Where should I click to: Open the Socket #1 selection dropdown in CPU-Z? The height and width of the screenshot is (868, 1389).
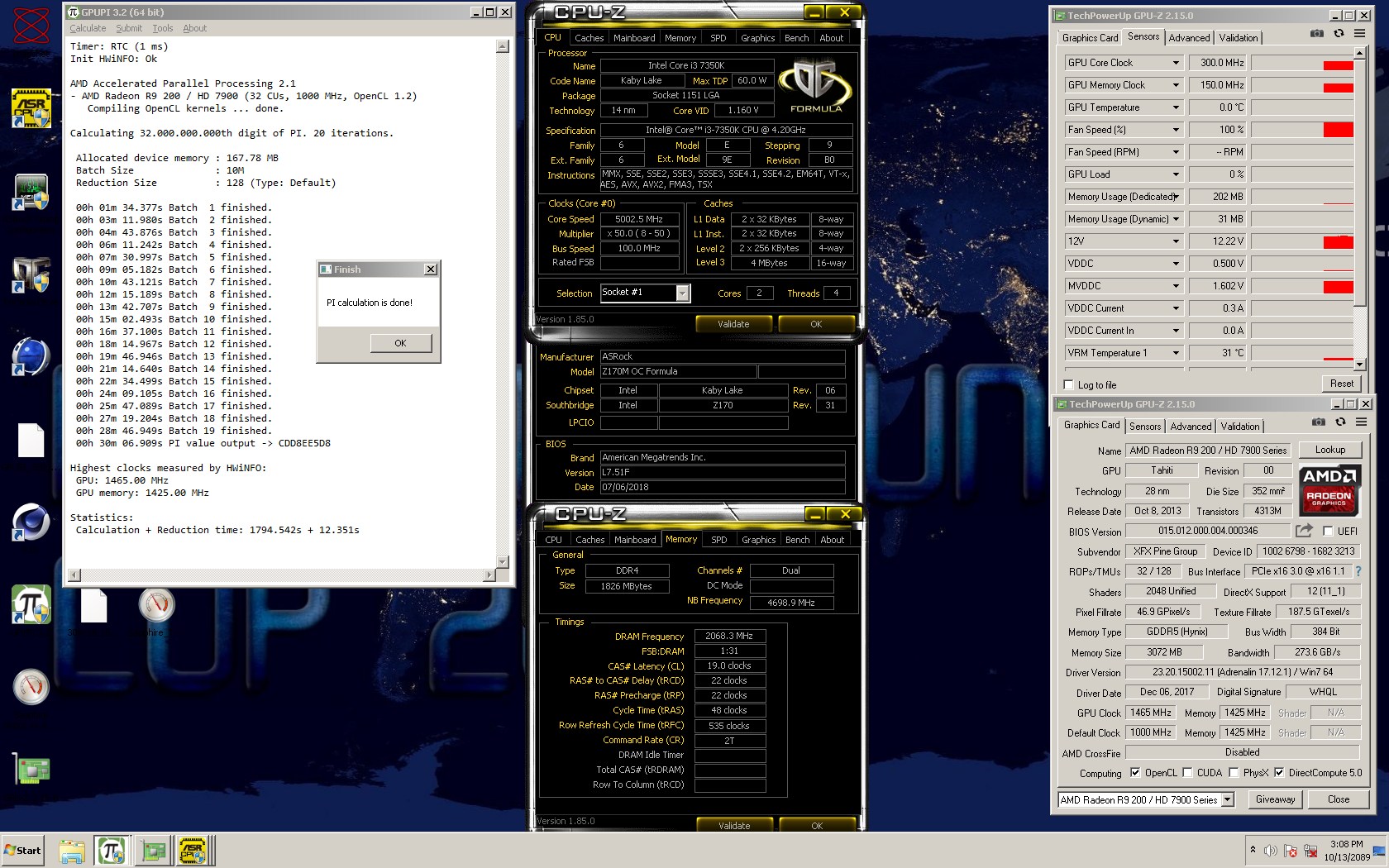click(x=682, y=293)
